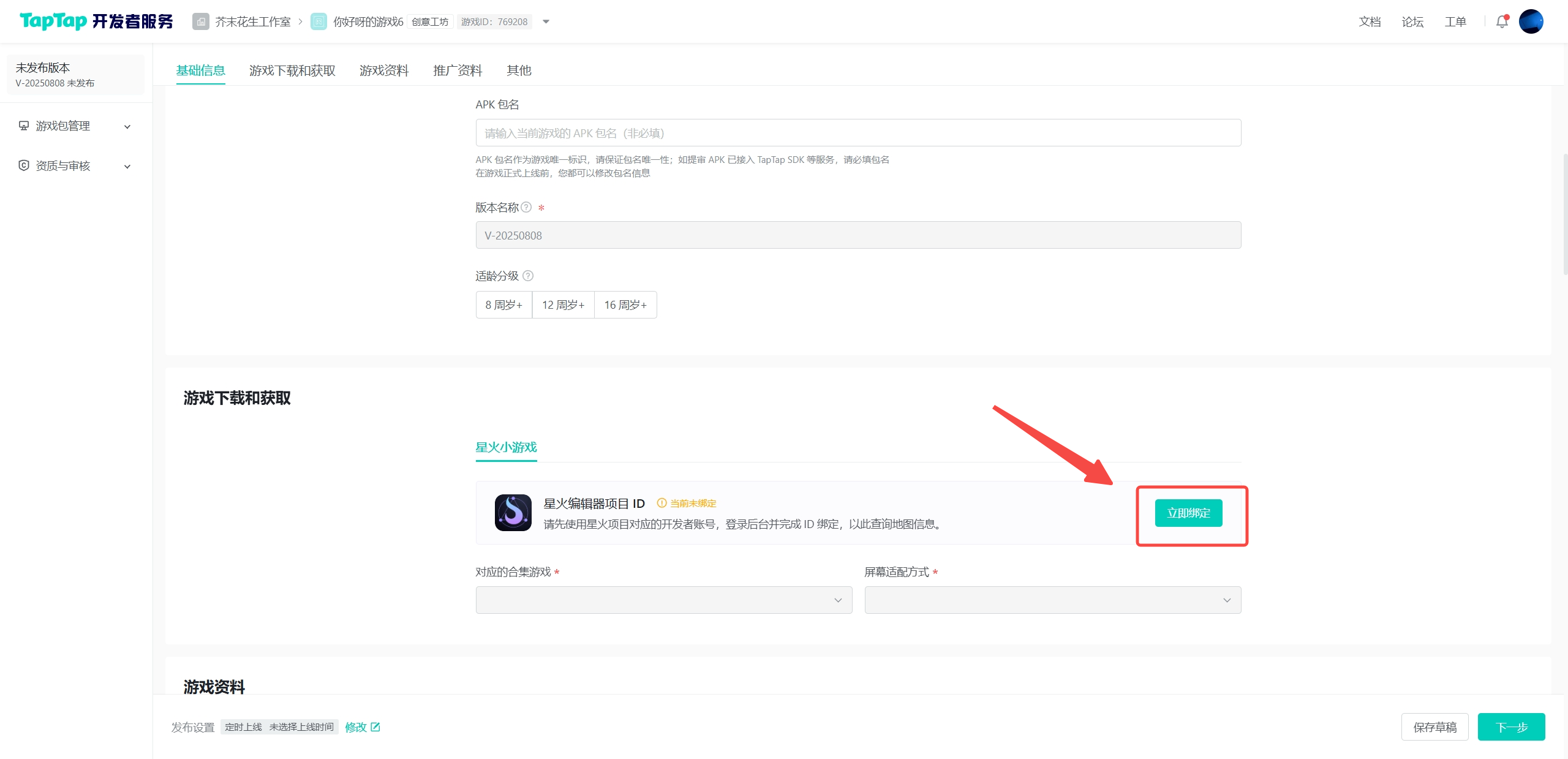
Task: Click the 下一步 button
Action: (x=1511, y=727)
